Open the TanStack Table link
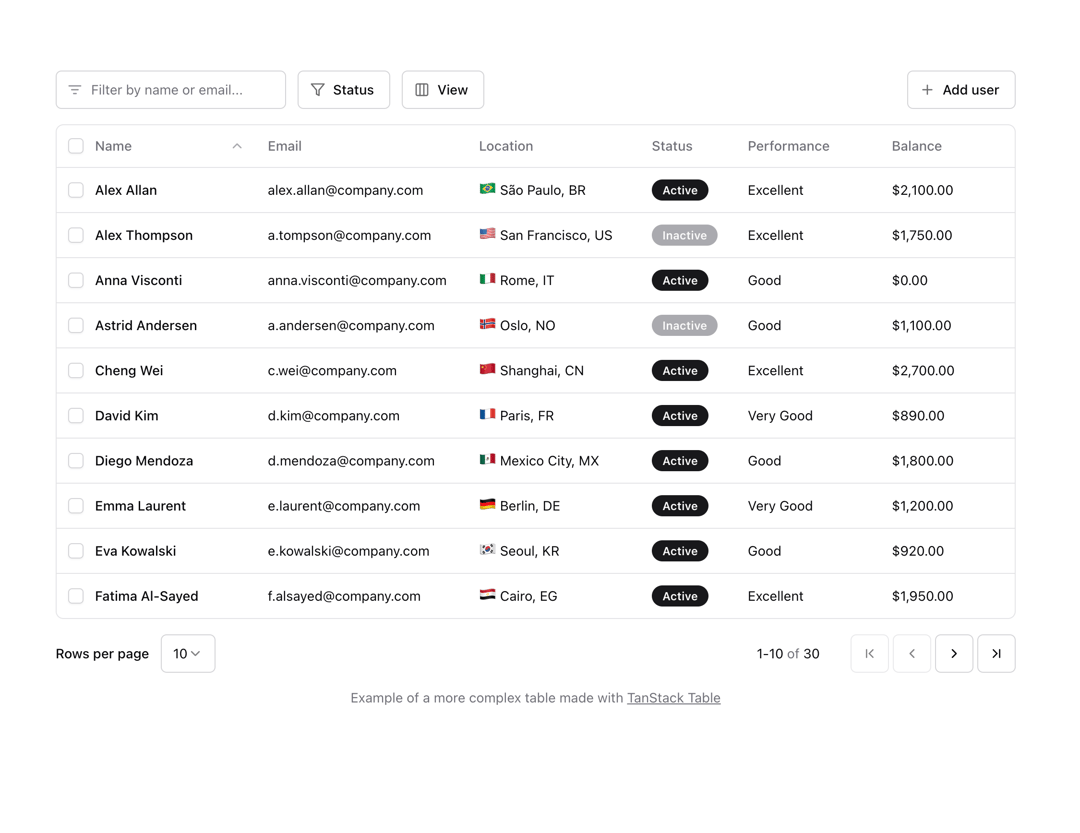The width and height of the screenshot is (1080, 833). [x=674, y=698]
